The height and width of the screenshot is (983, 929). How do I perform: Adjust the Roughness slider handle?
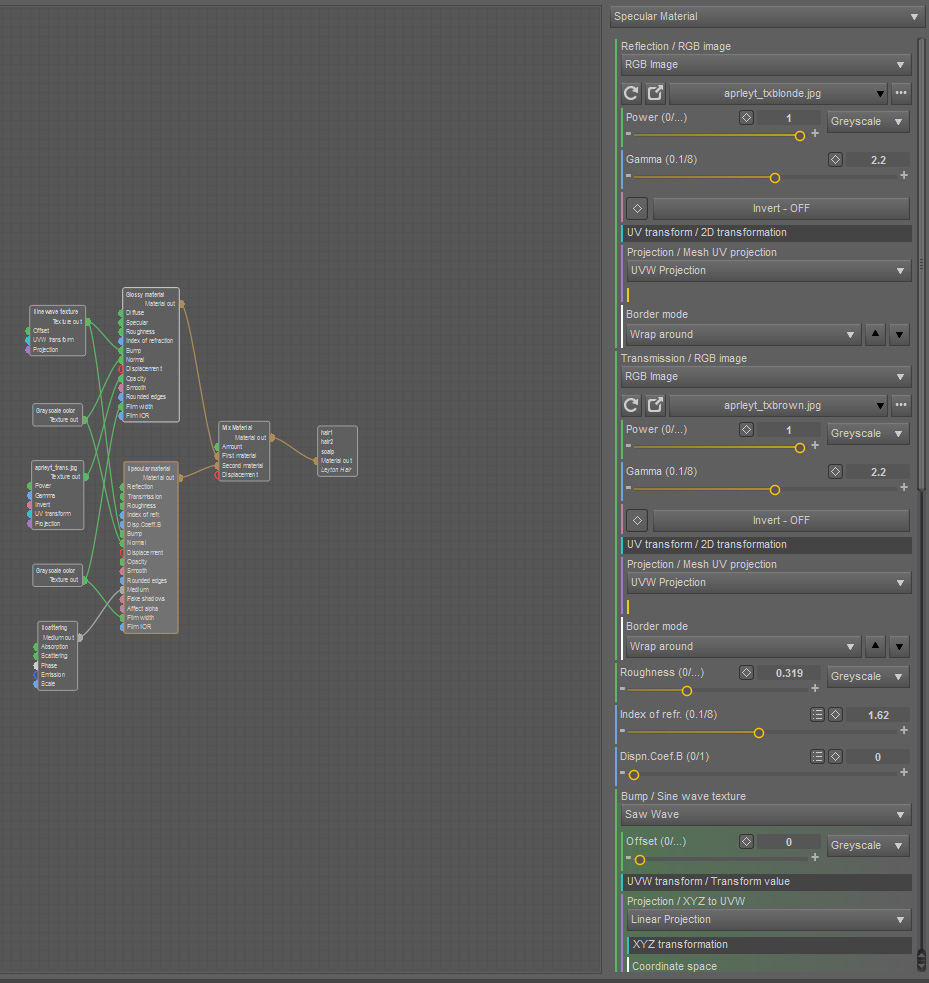[687, 691]
